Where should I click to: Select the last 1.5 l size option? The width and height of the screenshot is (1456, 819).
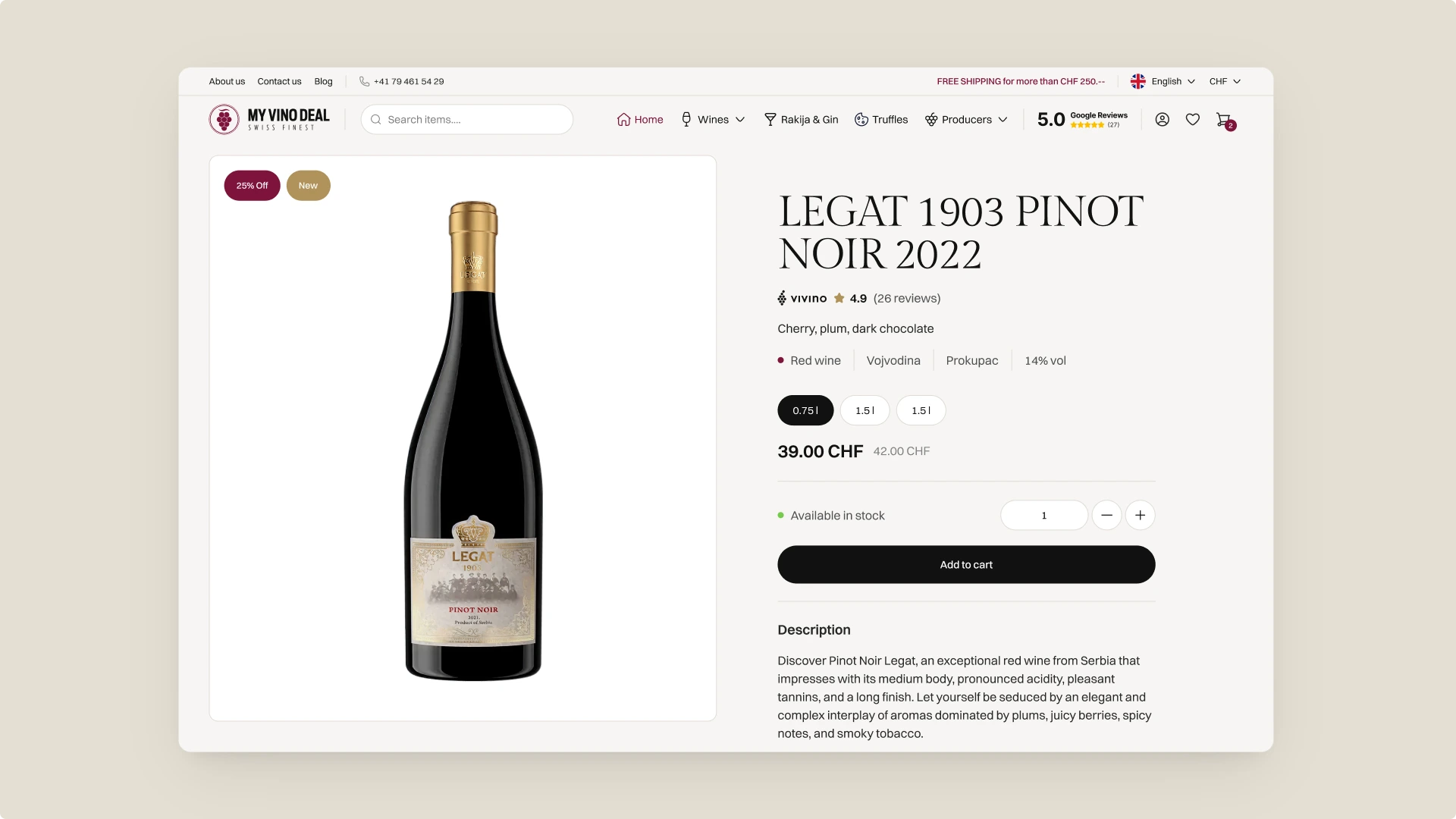(921, 410)
